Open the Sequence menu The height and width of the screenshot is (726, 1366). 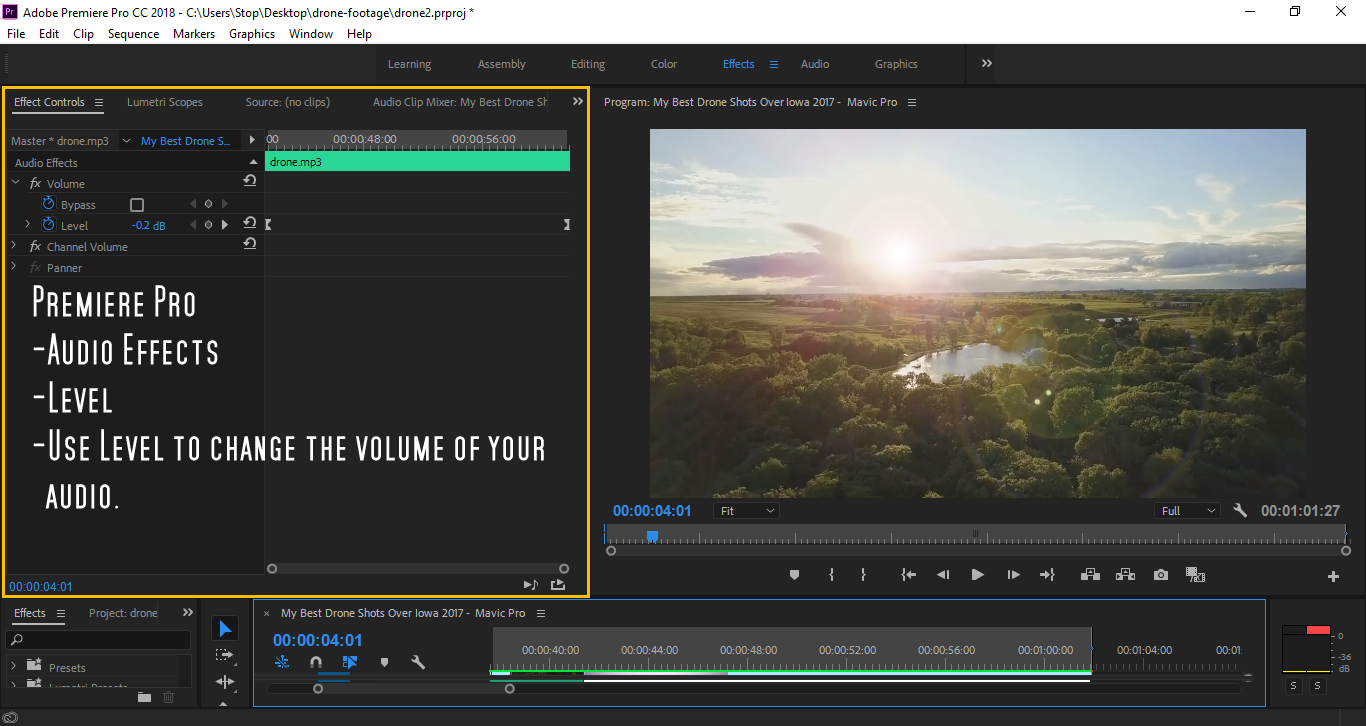(133, 33)
